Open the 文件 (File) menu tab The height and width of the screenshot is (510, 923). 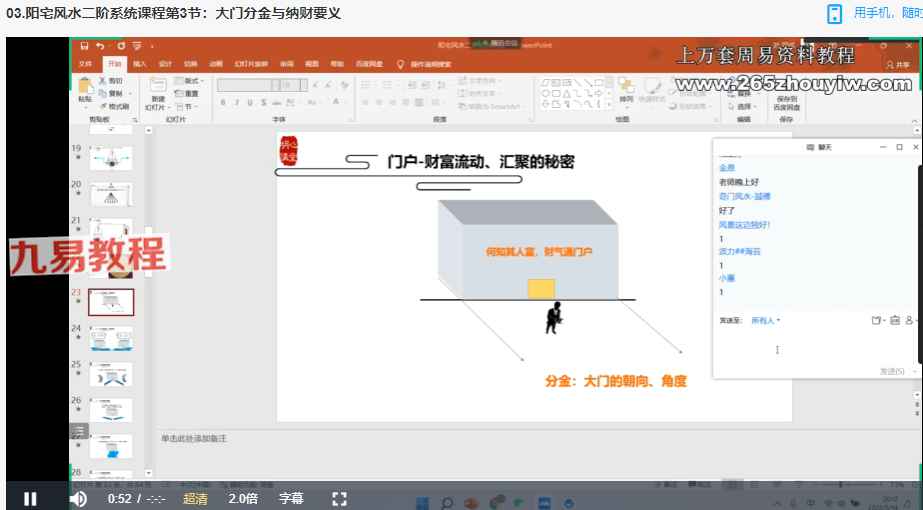86,64
